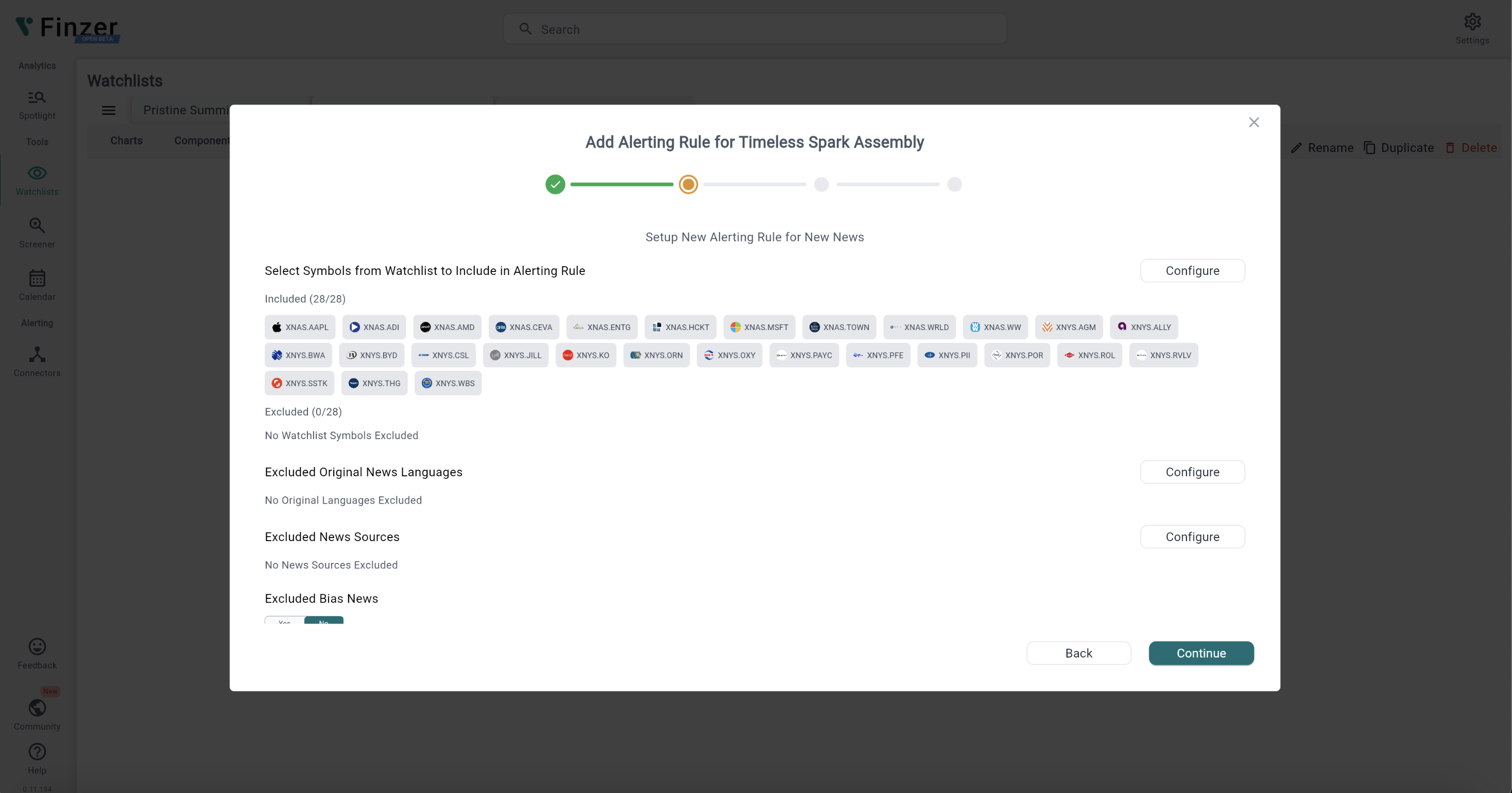Click the XNAS.WW symbol chip
This screenshot has width=1512, height=793.
[x=995, y=327]
